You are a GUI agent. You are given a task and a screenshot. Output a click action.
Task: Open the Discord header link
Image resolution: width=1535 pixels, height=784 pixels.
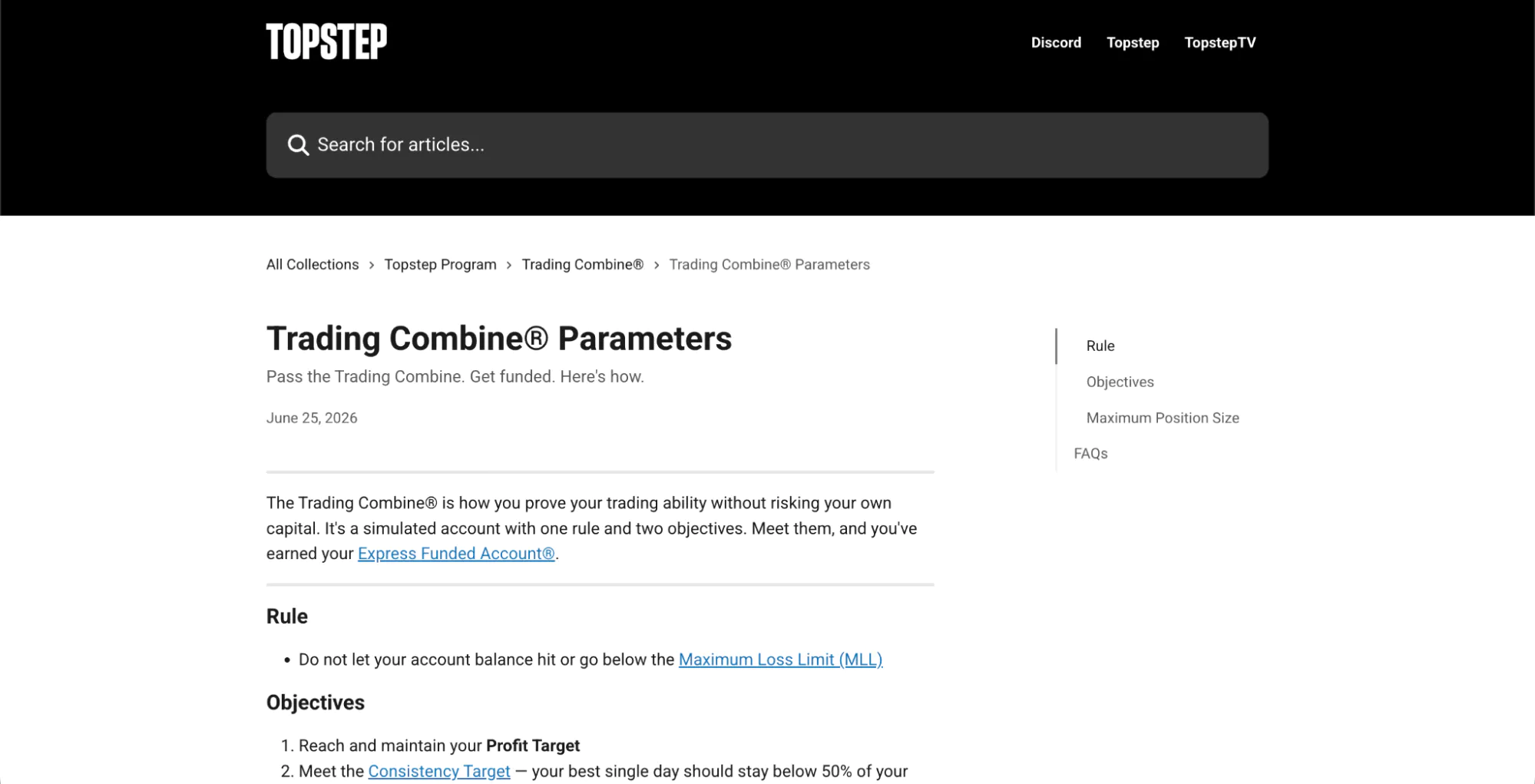[1056, 43]
